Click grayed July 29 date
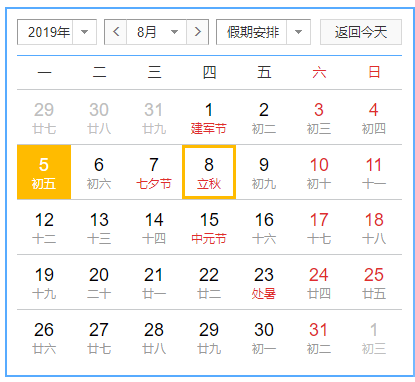415x382 pixels. click(44, 117)
